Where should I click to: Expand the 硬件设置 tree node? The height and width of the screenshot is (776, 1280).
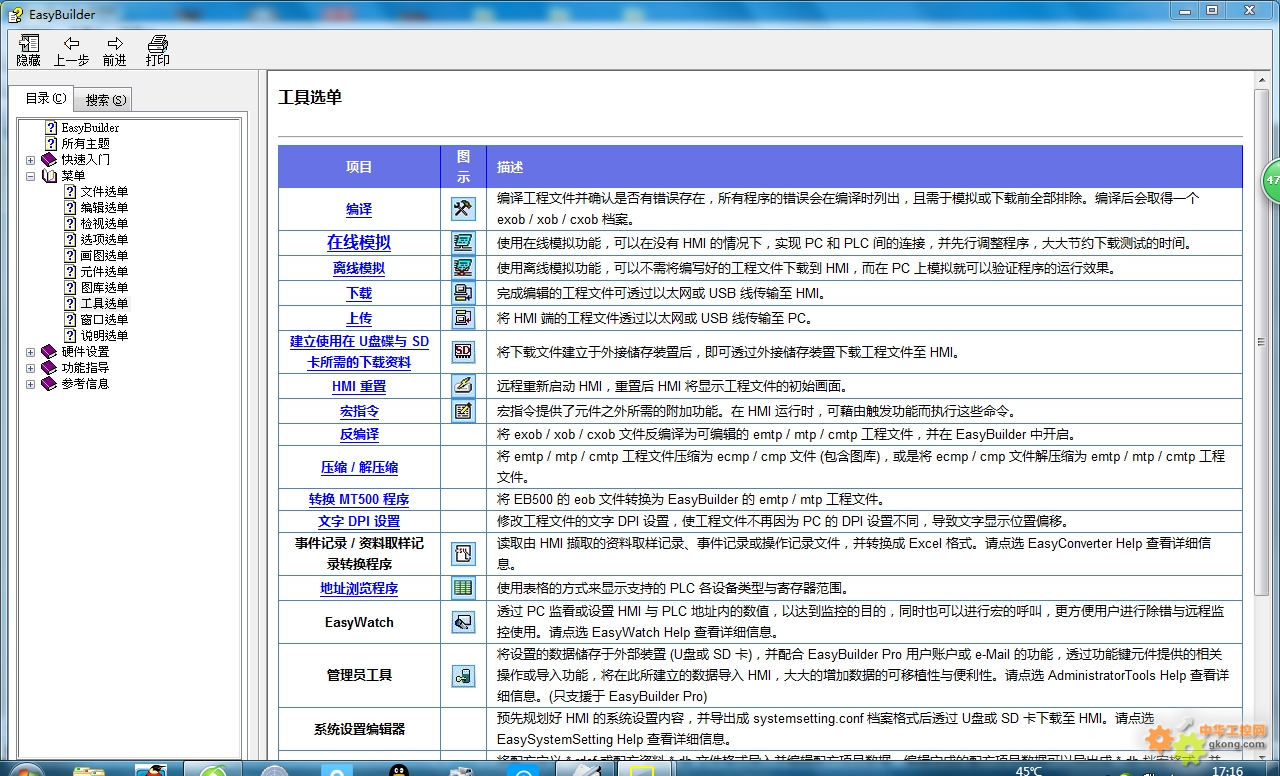[x=30, y=352]
